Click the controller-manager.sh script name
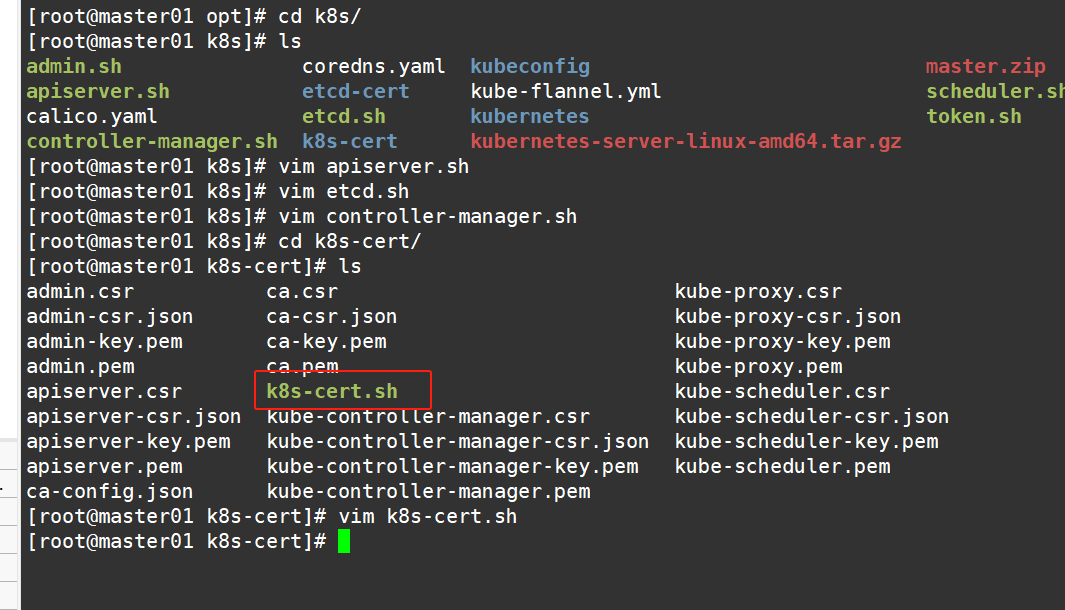 (152, 141)
